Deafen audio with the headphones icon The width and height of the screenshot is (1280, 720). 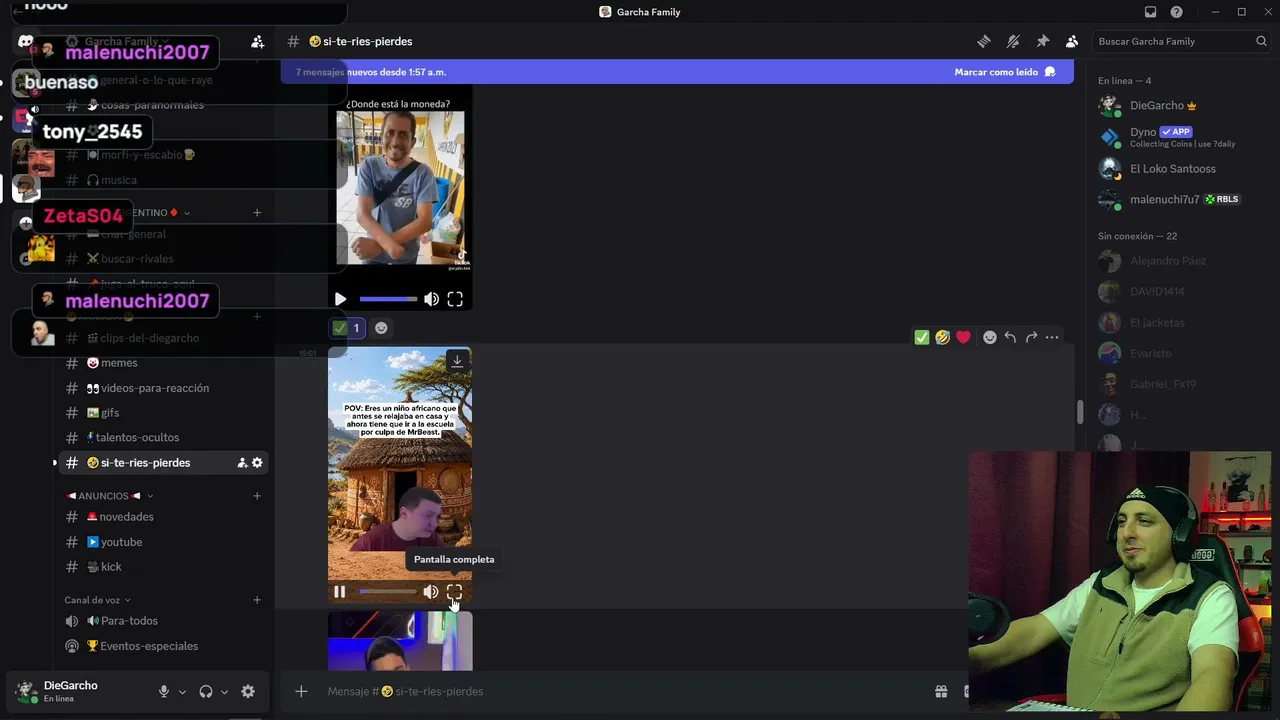(206, 691)
